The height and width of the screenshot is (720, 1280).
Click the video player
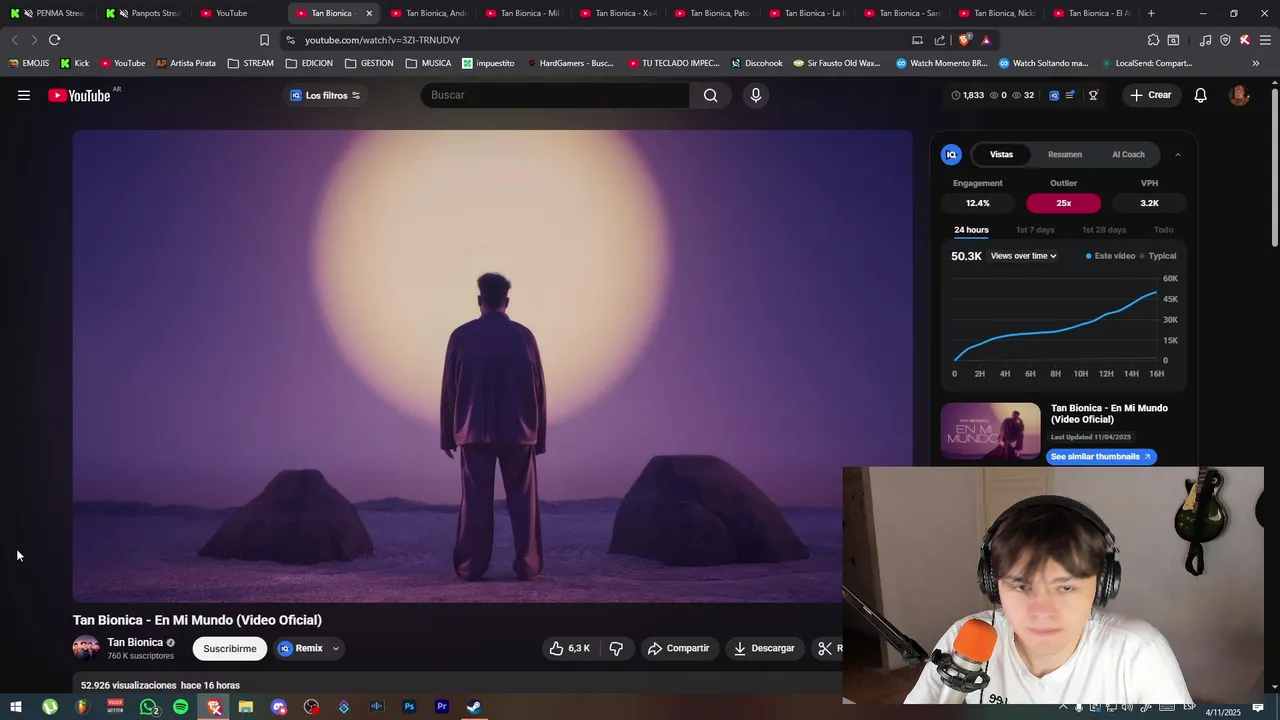[x=492, y=366]
